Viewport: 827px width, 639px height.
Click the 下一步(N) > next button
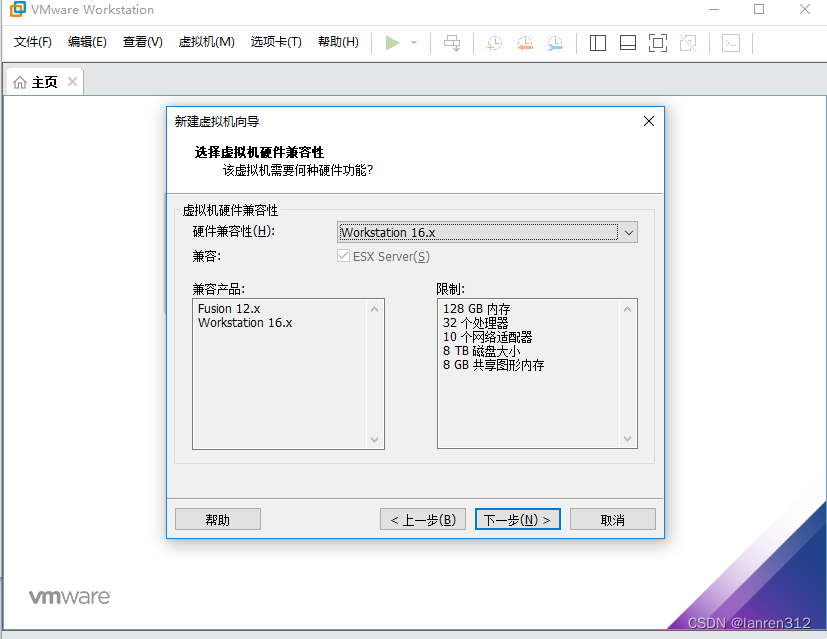517,519
